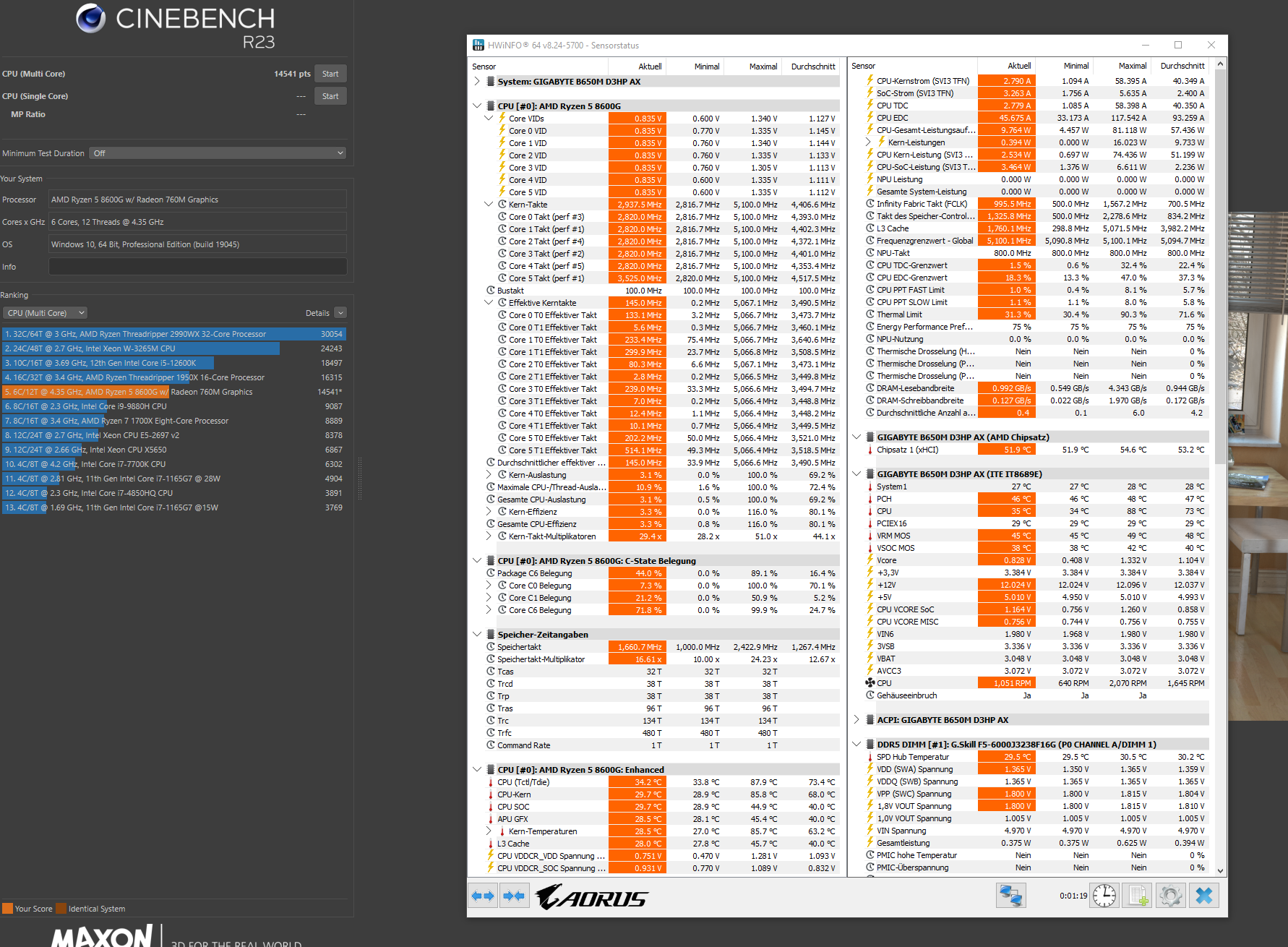Collapse the Kern-Takte subtree
Image resolution: width=1288 pixels, height=947 pixels.
pyautogui.click(x=489, y=205)
